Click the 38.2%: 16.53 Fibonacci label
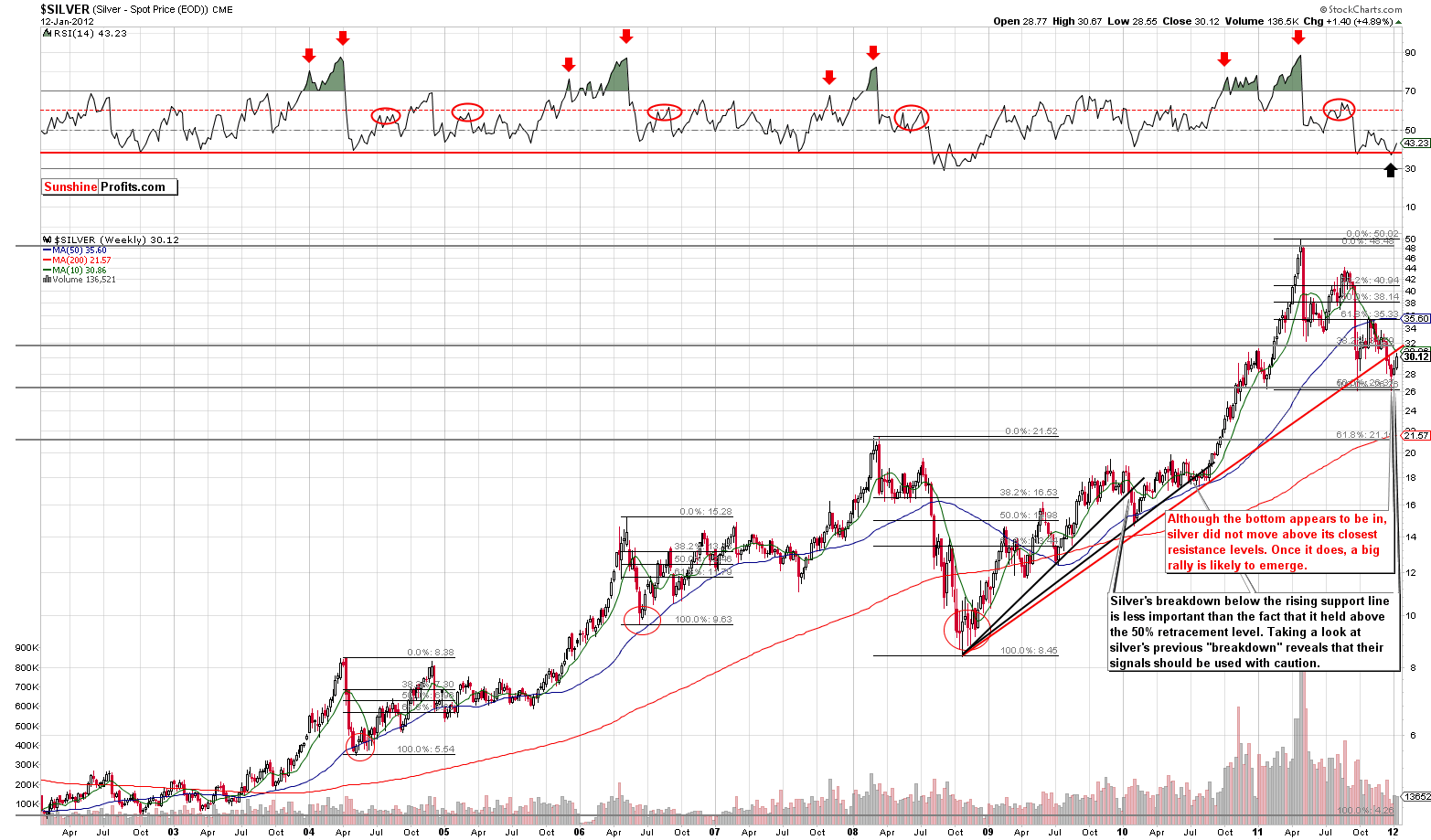This screenshot has height=840, width=1431. (x=1029, y=493)
